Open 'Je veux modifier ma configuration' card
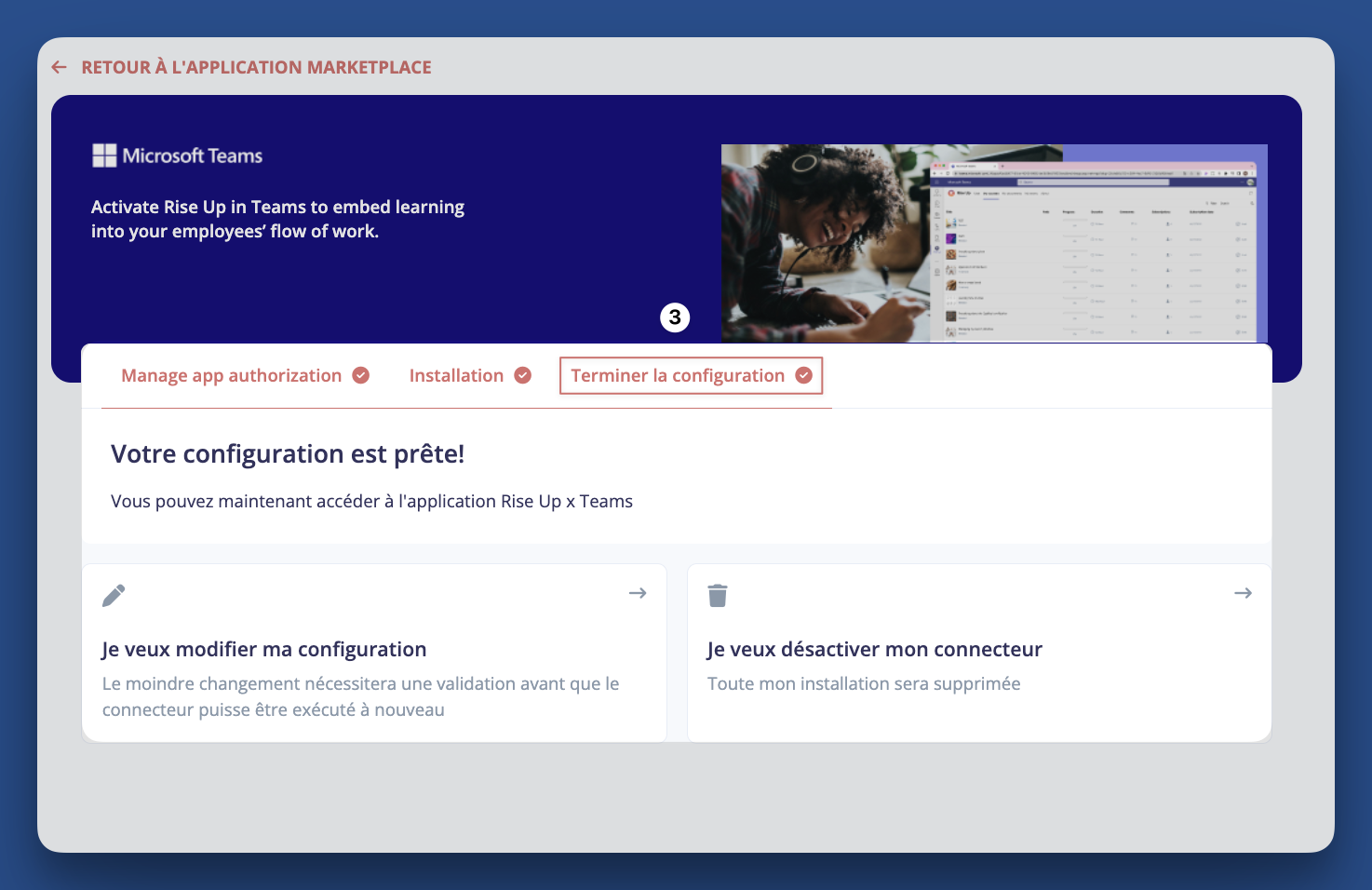Screen dimensions: 1372x890 [x=374, y=653]
